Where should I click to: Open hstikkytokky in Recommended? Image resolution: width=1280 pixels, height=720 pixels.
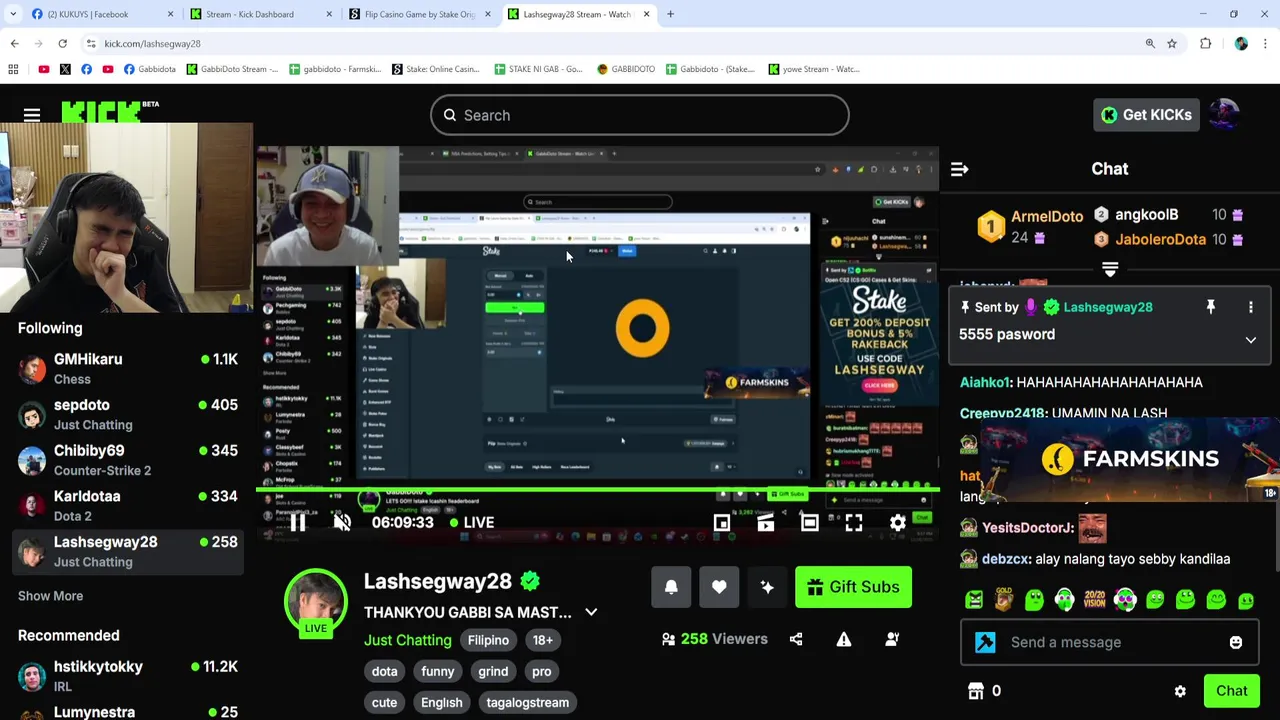pos(127,676)
